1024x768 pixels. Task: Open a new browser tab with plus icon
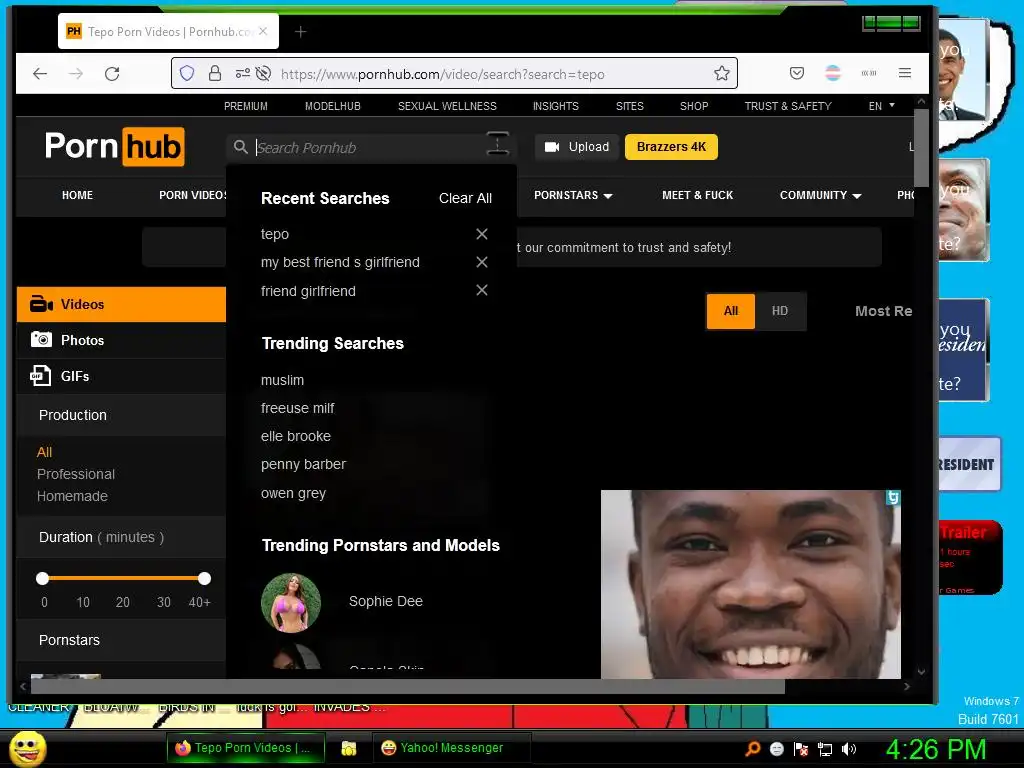[x=300, y=31]
